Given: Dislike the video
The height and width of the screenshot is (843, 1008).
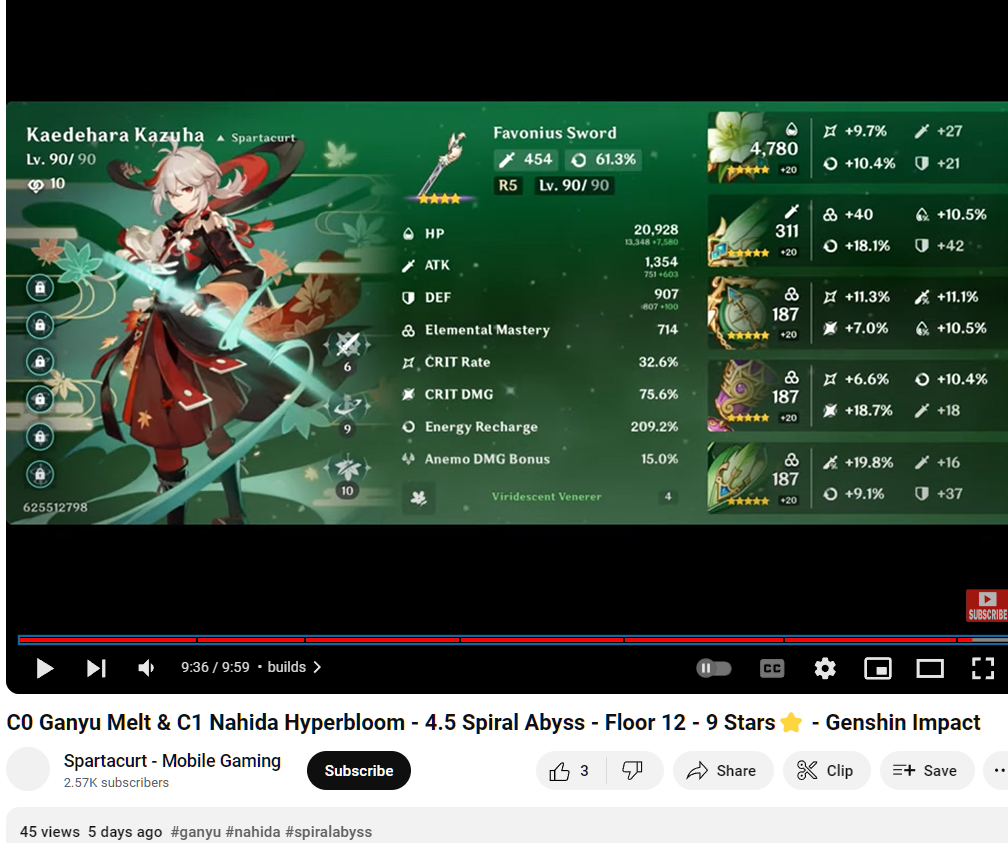Looking at the screenshot, I should [x=633, y=770].
